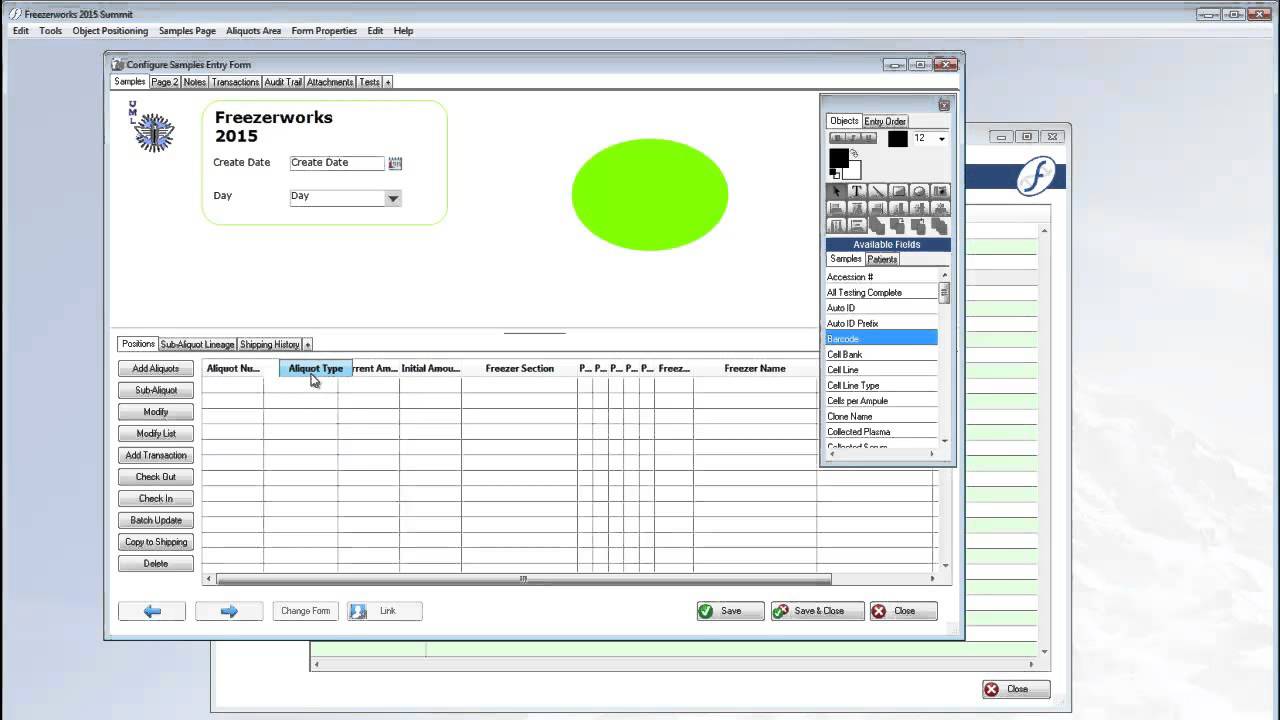Click the blue right arrow navigation button
1280x720 pixels.
tap(229, 611)
